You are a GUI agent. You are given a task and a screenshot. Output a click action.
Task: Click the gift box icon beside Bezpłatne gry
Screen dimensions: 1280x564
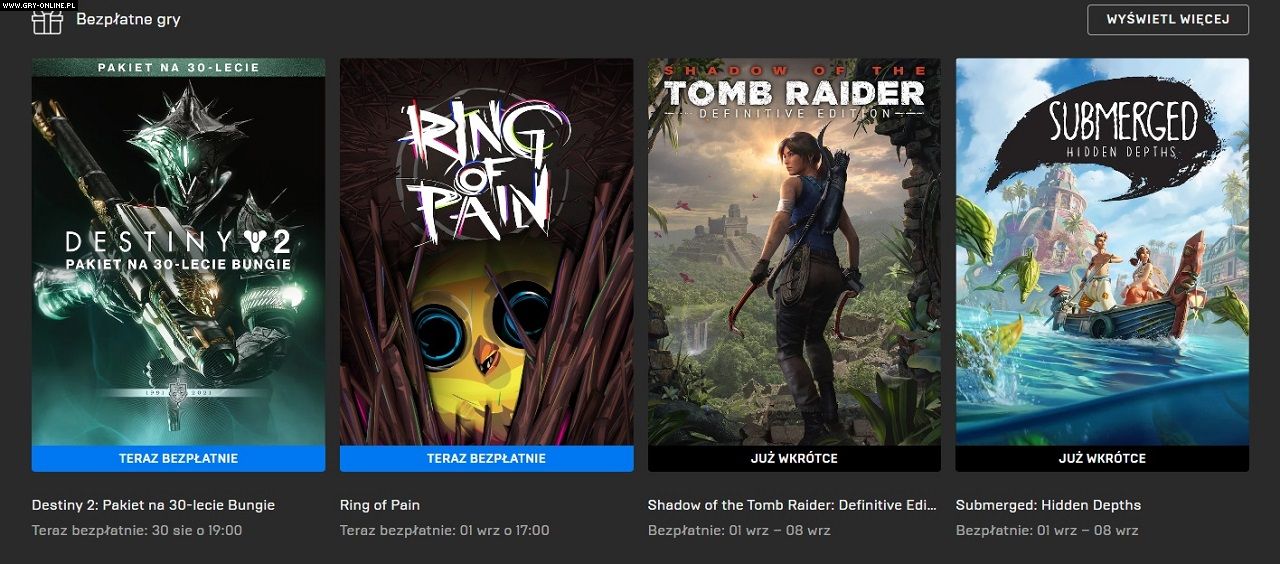[47, 20]
